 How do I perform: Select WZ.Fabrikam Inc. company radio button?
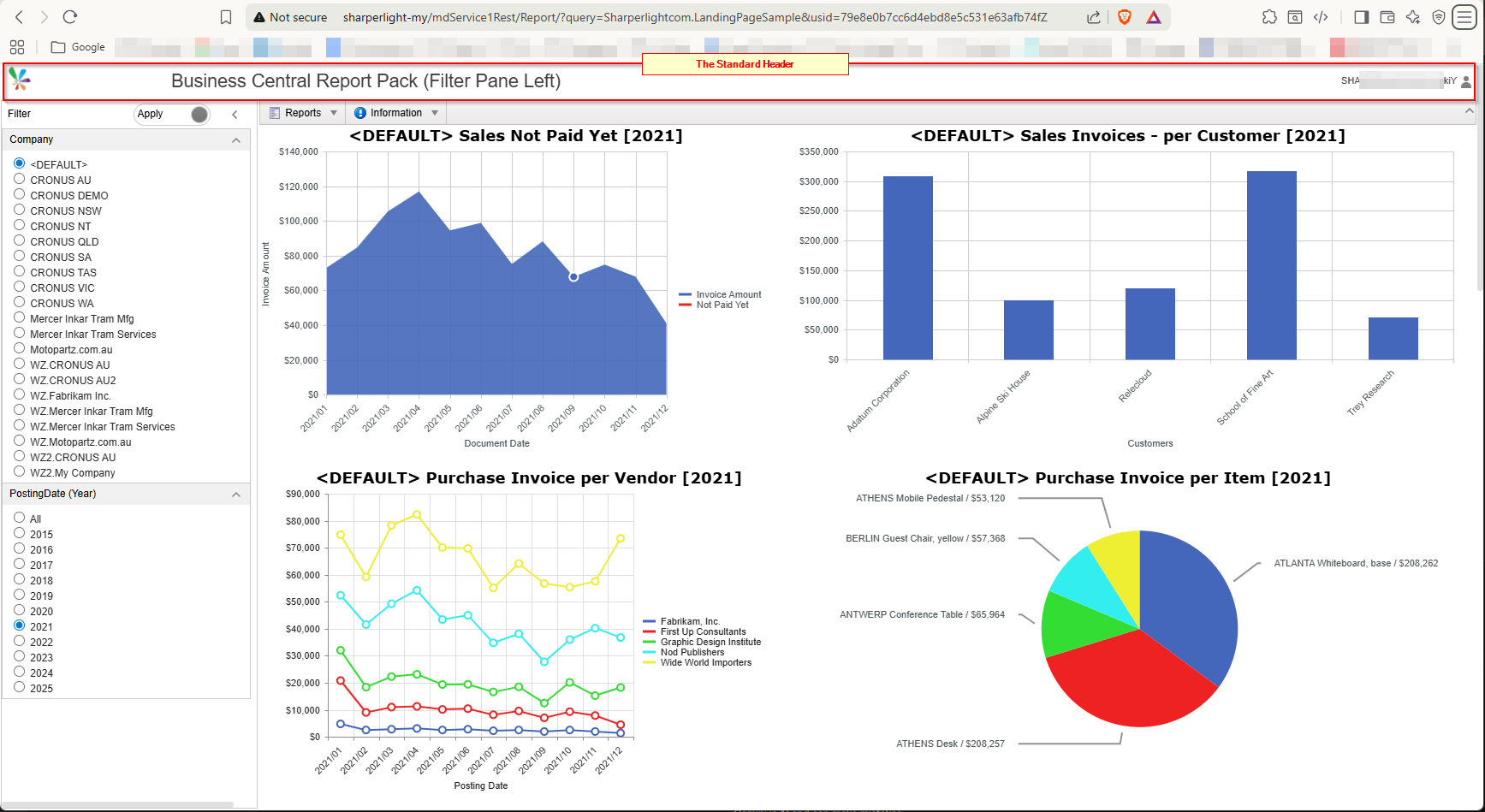(19, 394)
